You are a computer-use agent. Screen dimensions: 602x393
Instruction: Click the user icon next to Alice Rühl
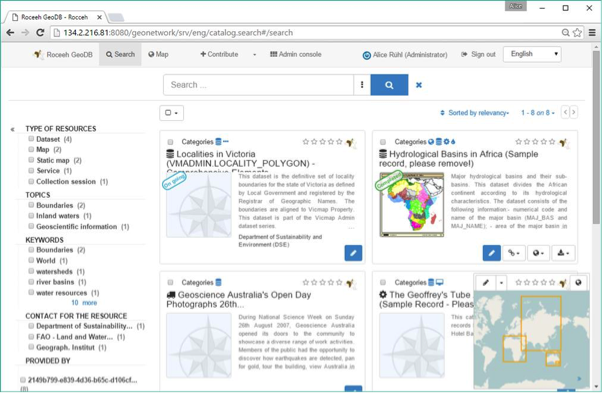click(367, 55)
